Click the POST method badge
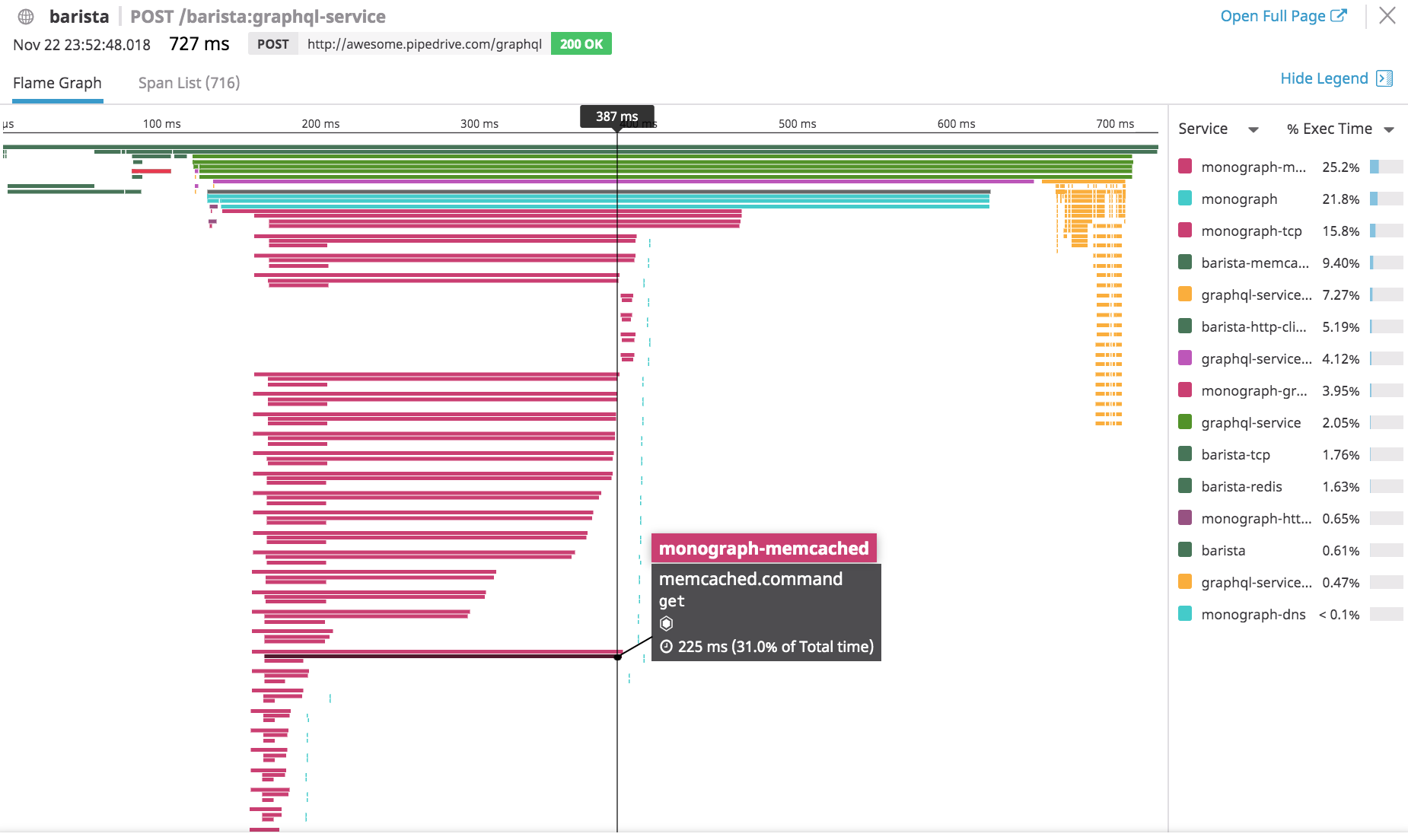 coord(272,44)
